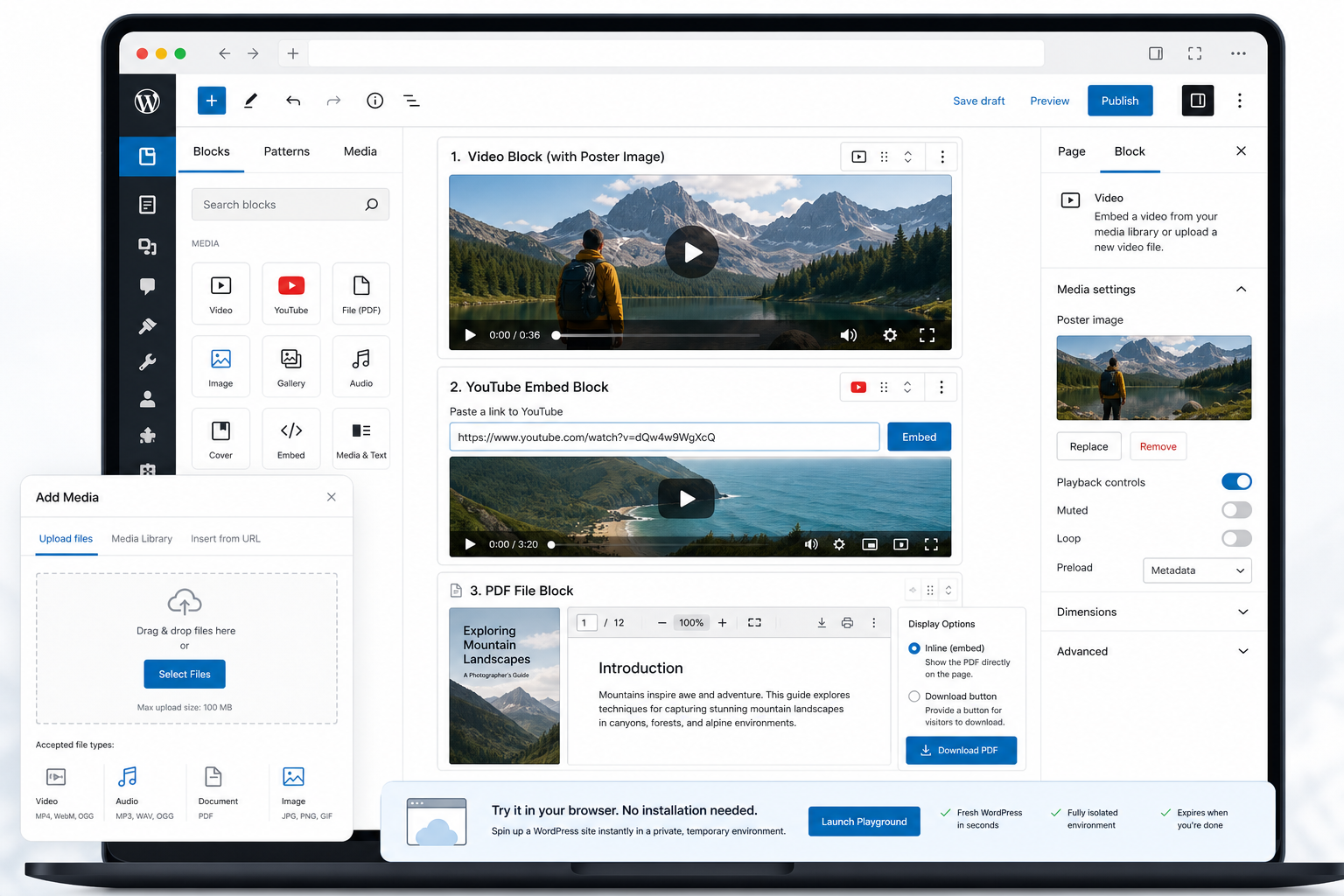Viewport: 1344px width, 896px height.
Task: Open the document list view outline
Action: [x=411, y=101]
